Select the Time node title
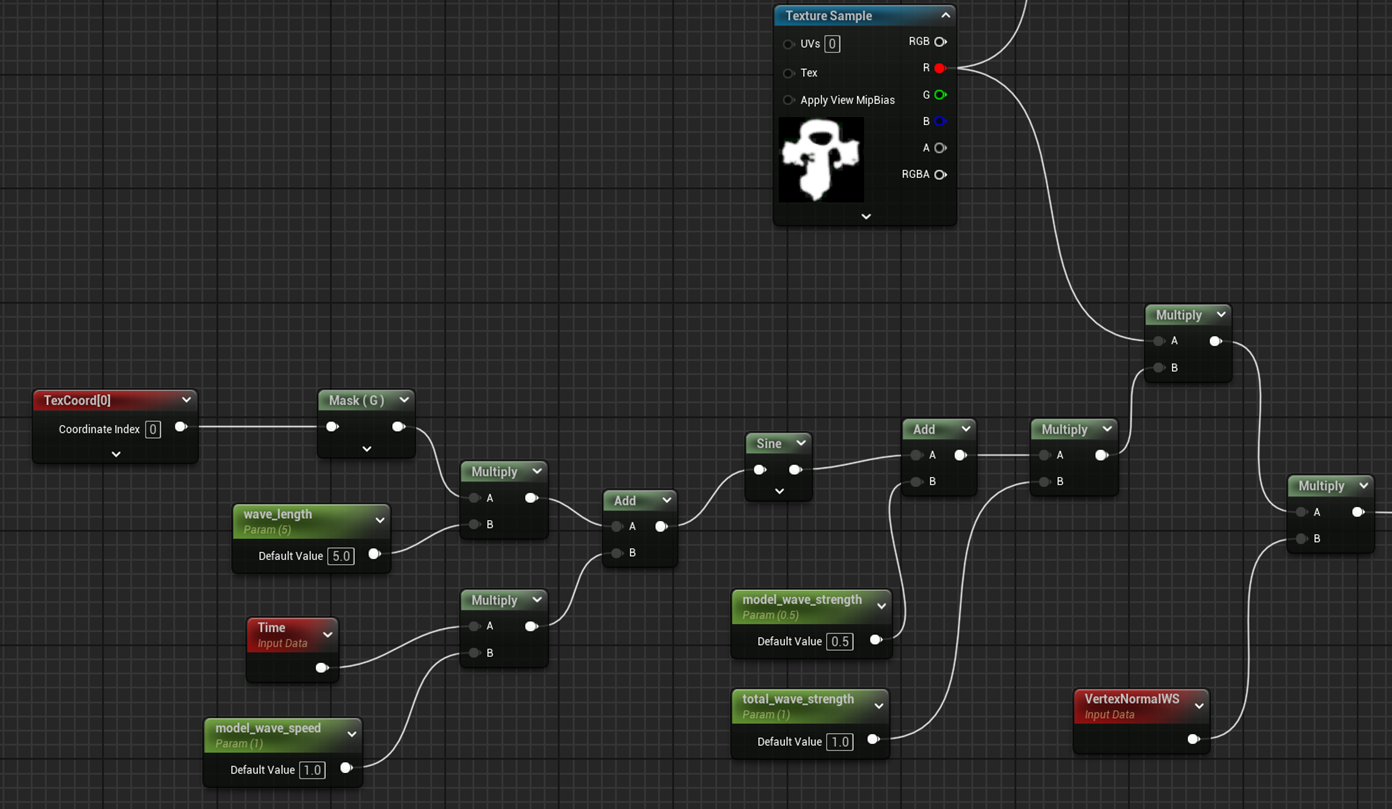 click(271, 628)
